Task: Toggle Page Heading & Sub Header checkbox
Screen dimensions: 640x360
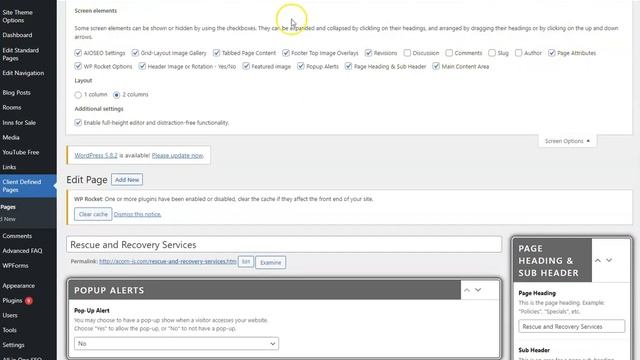Action: coord(348,66)
